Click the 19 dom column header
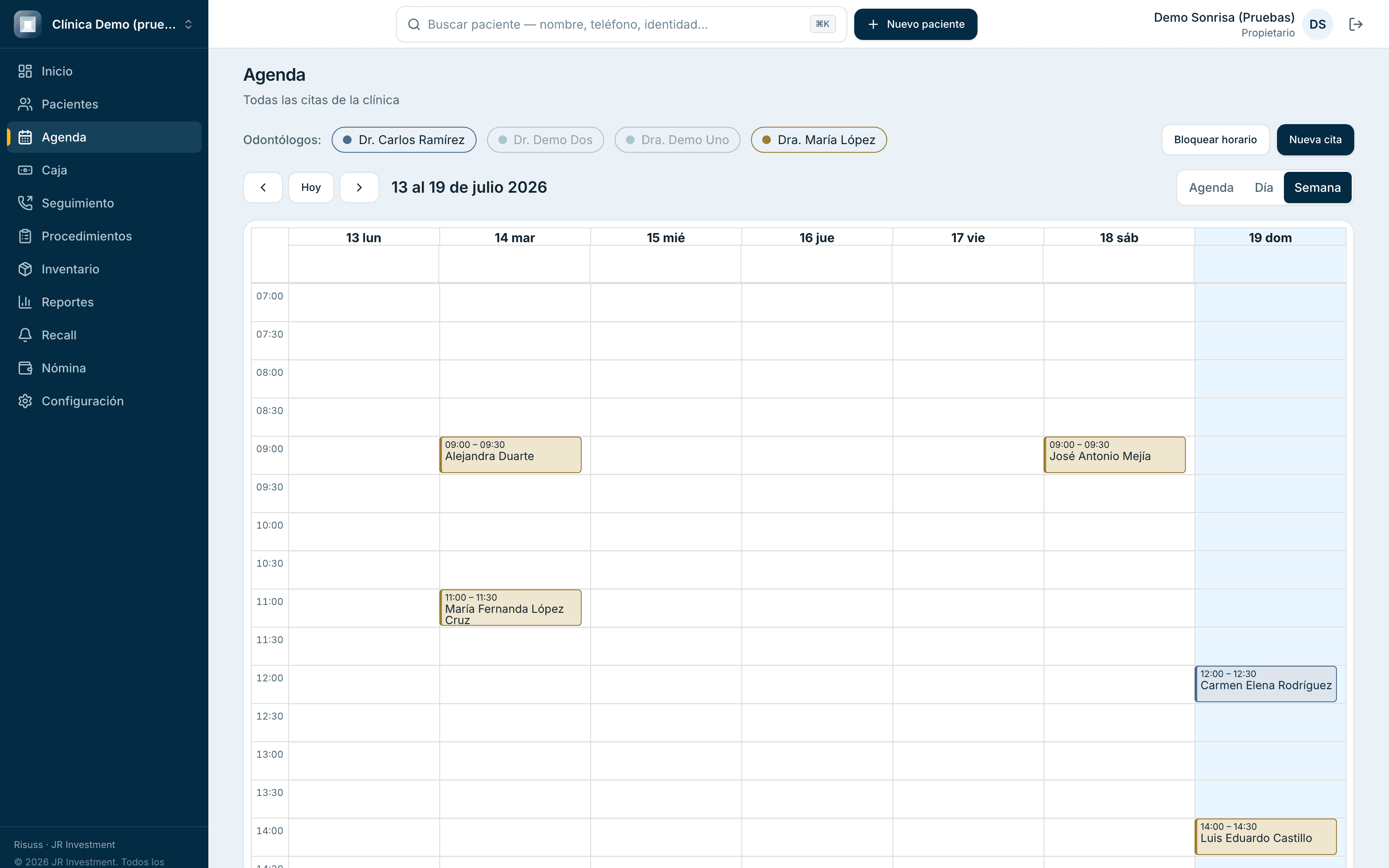1389x868 pixels. coord(1270,238)
